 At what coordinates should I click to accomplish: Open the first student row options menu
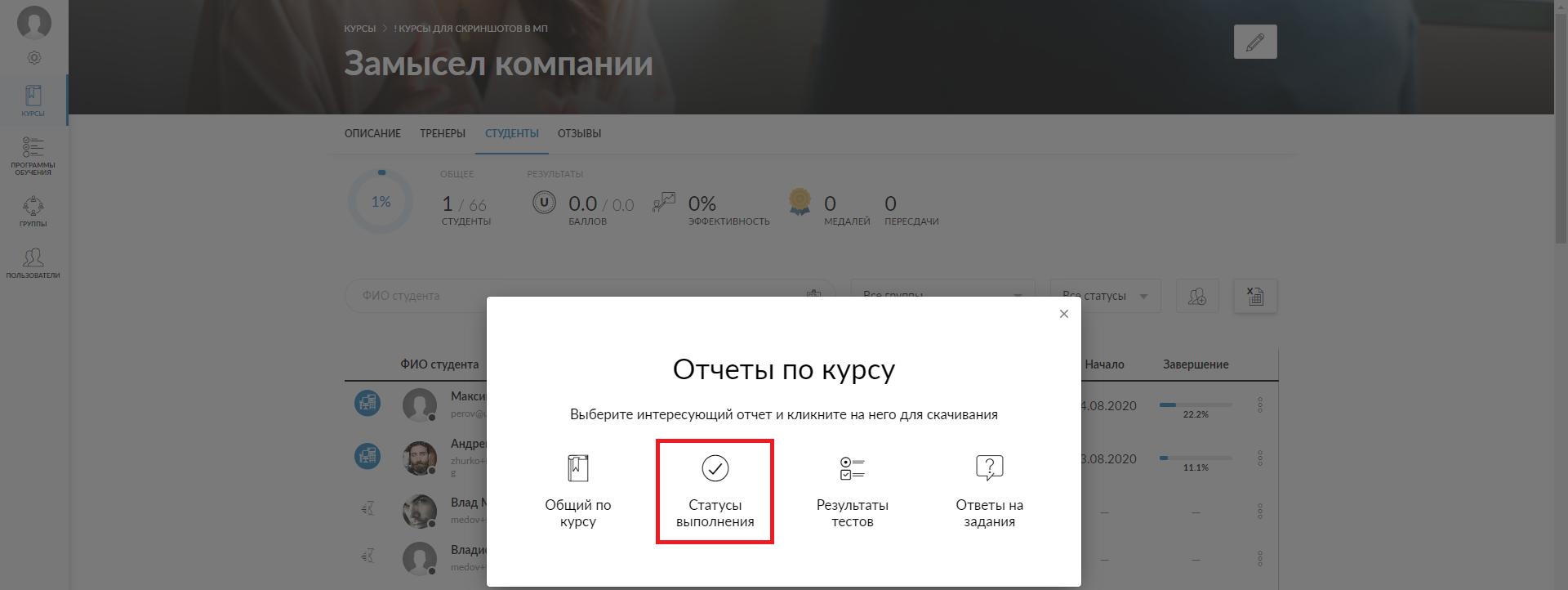(1260, 405)
